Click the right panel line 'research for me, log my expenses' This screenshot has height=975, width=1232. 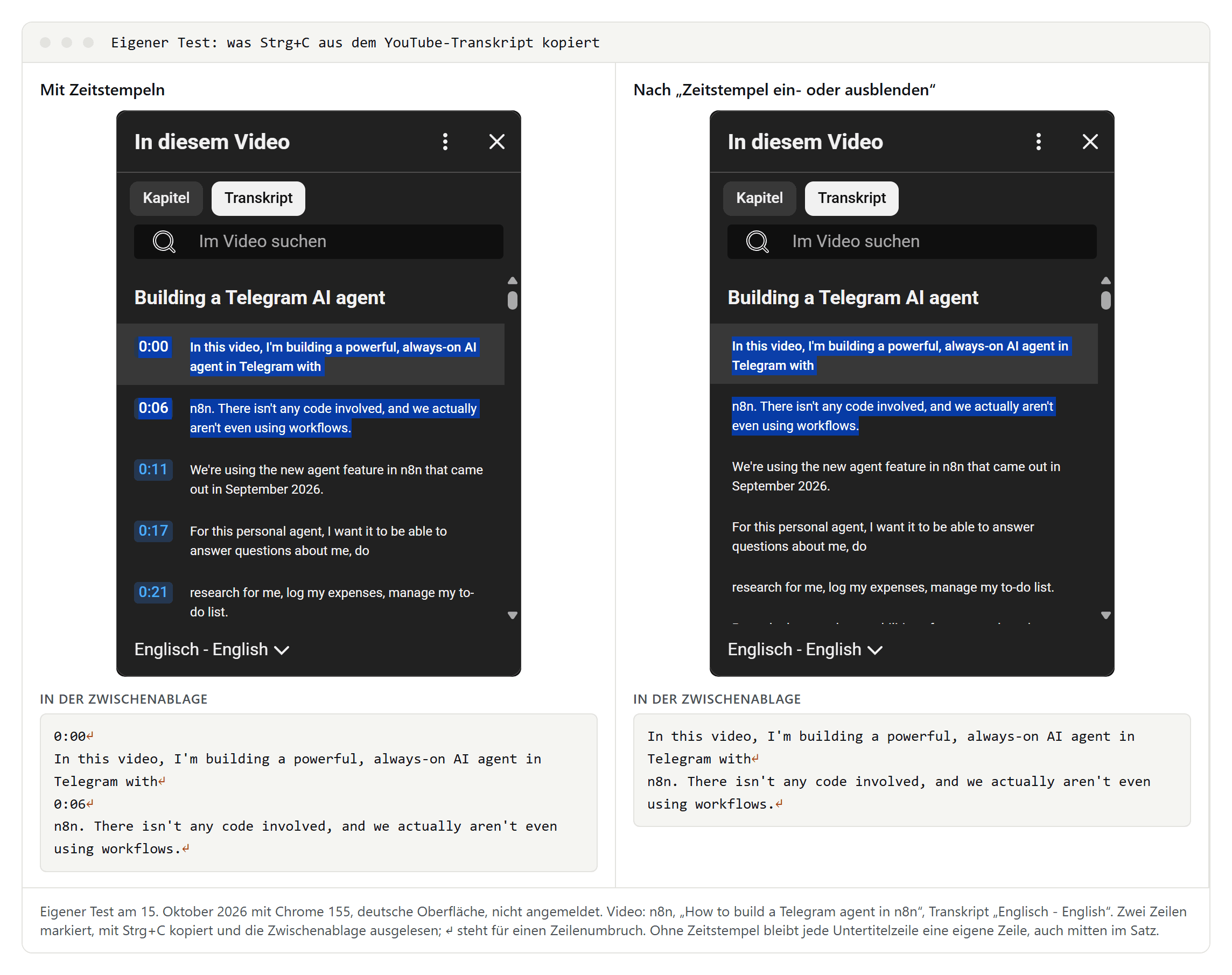(892, 587)
